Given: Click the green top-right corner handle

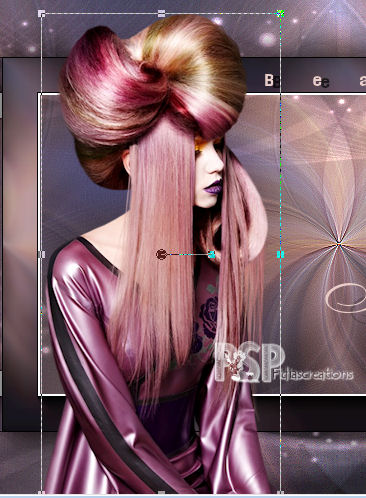Looking at the screenshot, I should [281, 13].
